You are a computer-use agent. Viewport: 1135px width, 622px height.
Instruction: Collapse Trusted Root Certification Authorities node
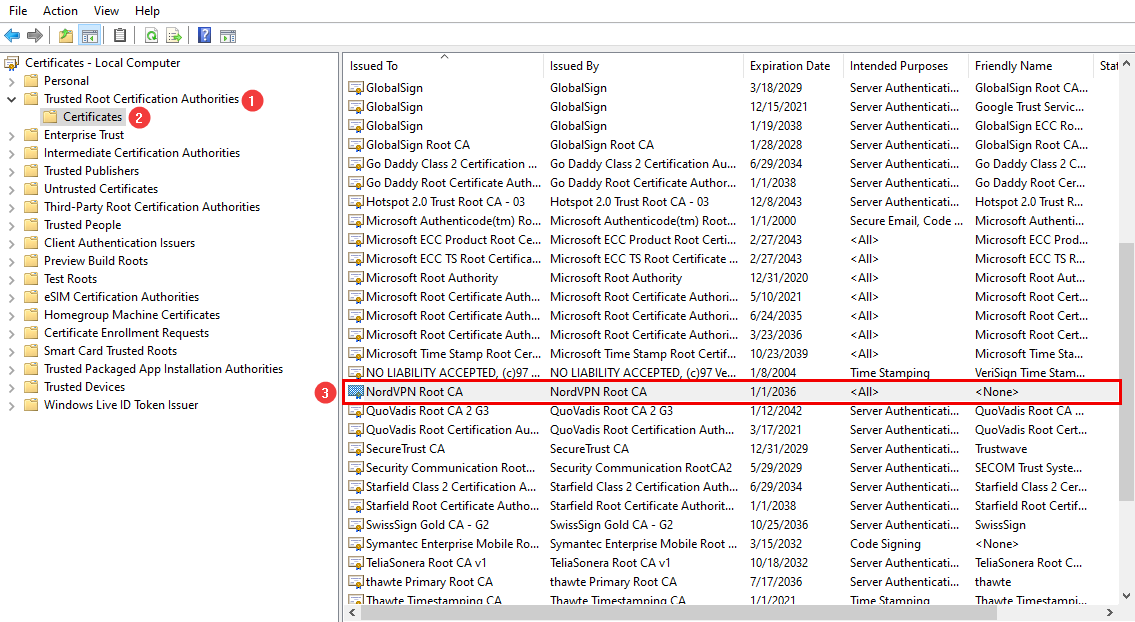click(12, 99)
